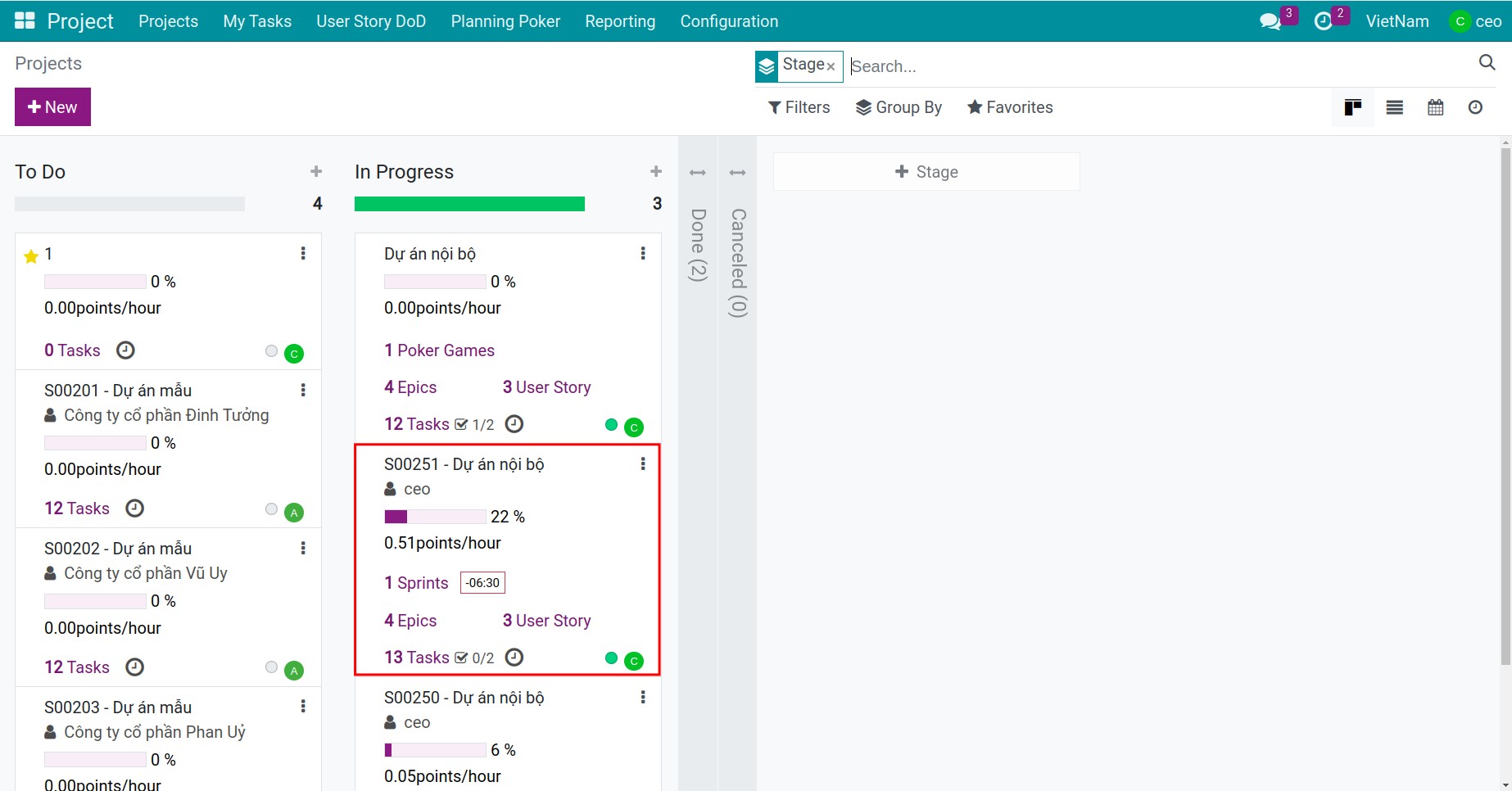Open the Configuration menu
The image size is (1512, 791).
coord(729,21)
